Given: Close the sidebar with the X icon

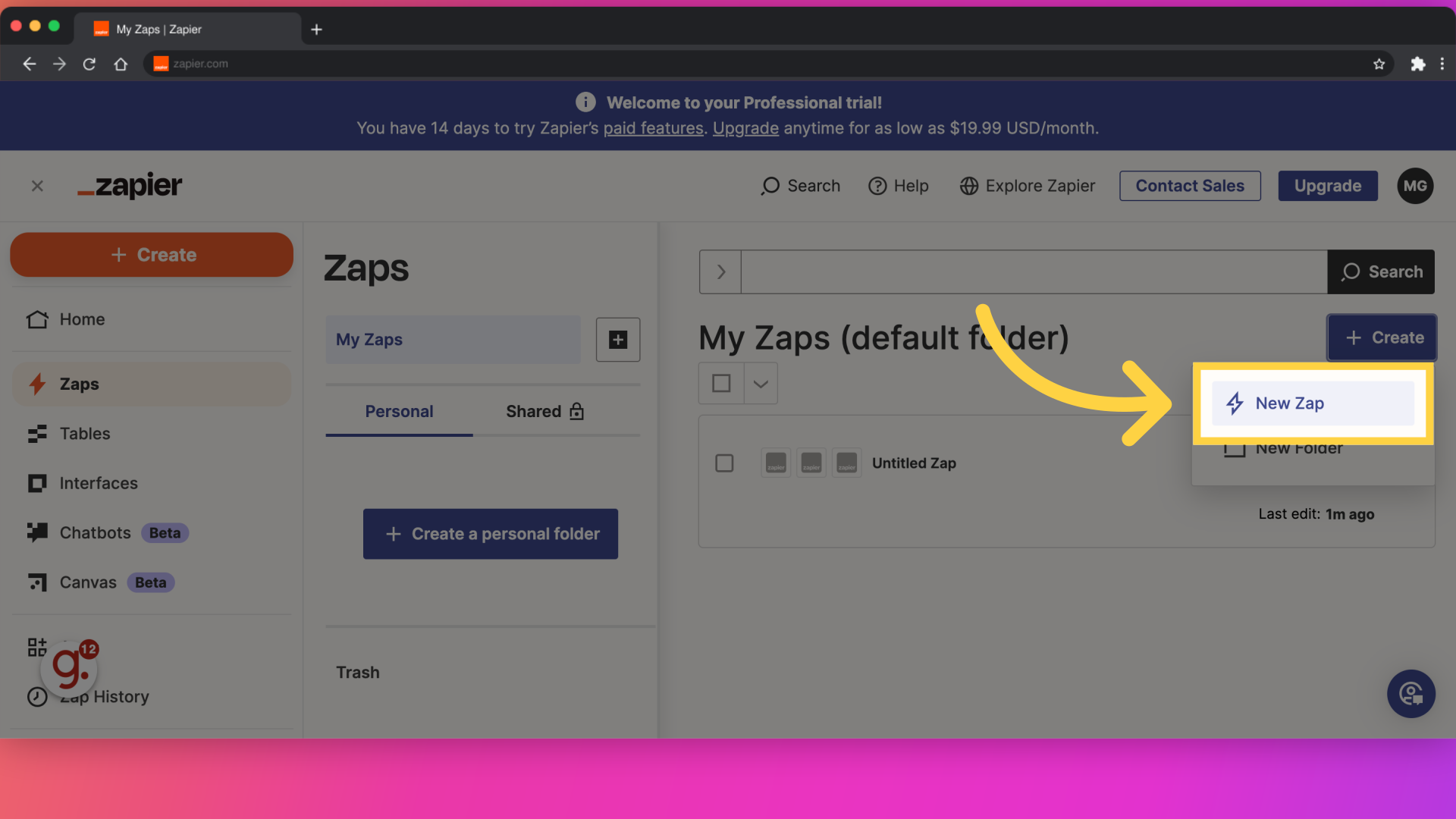Looking at the screenshot, I should (37, 186).
